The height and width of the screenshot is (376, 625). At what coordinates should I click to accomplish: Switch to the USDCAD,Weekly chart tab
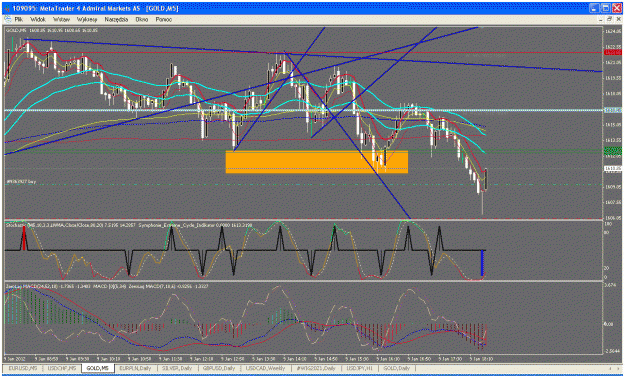(x=265, y=368)
